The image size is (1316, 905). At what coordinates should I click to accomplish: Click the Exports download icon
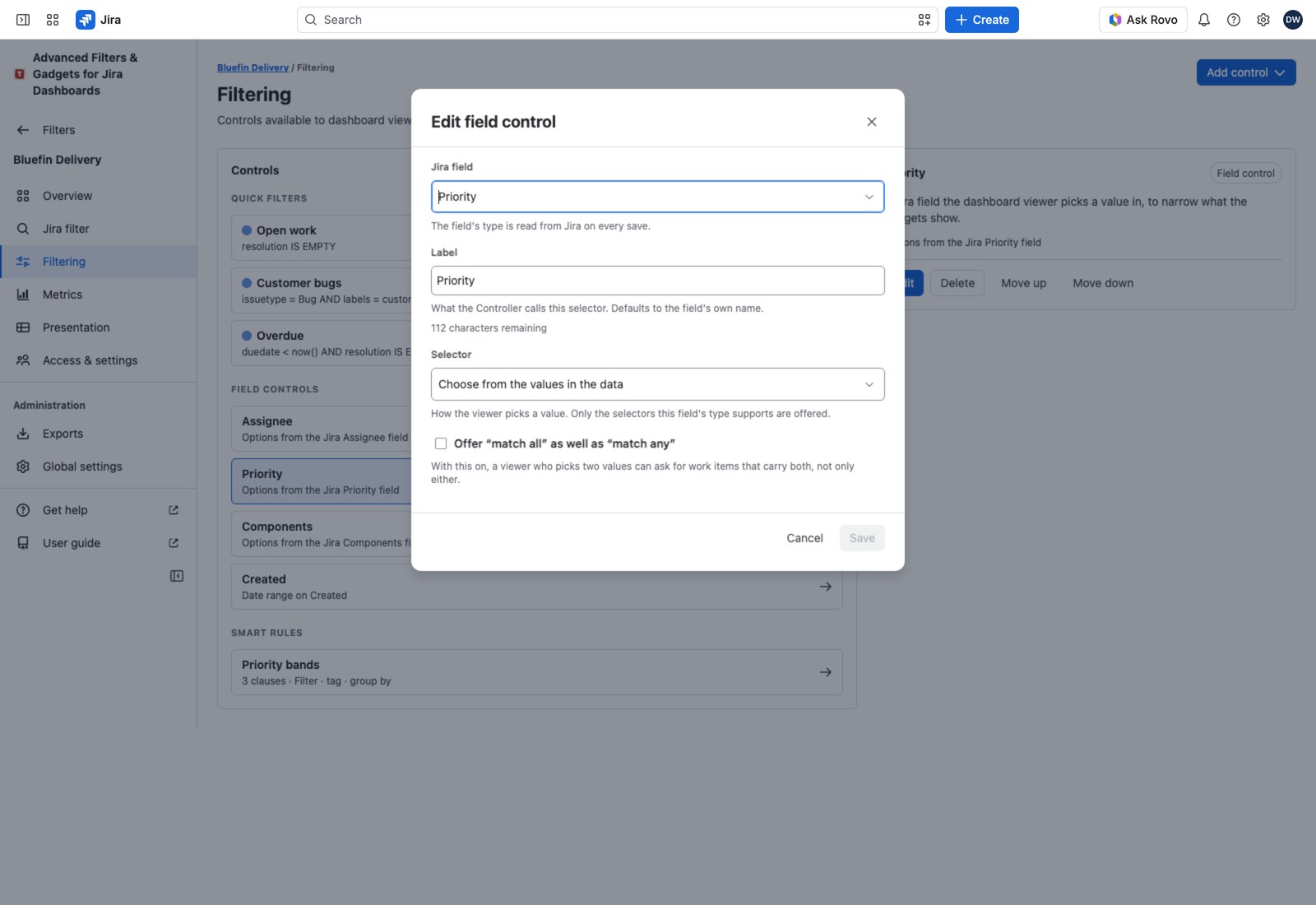click(x=23, y=434)
